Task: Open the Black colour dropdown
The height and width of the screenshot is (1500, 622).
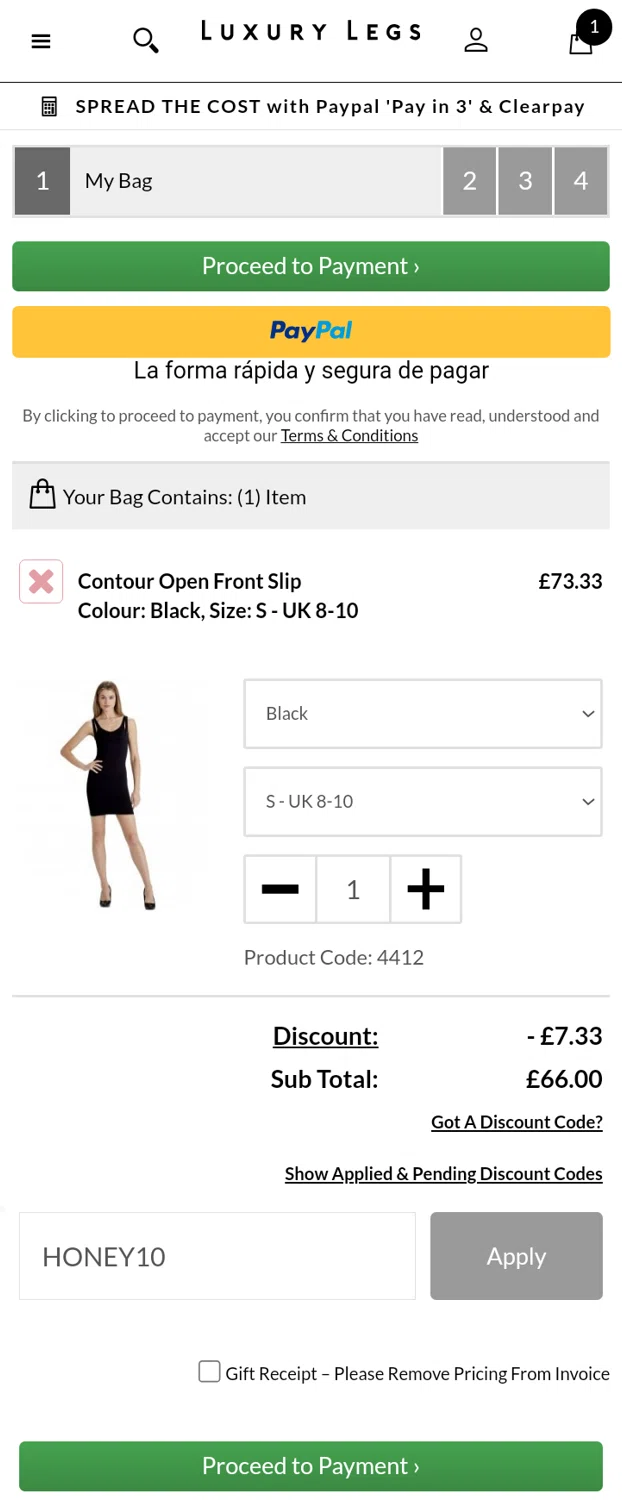Action: (x=422, y=714)
